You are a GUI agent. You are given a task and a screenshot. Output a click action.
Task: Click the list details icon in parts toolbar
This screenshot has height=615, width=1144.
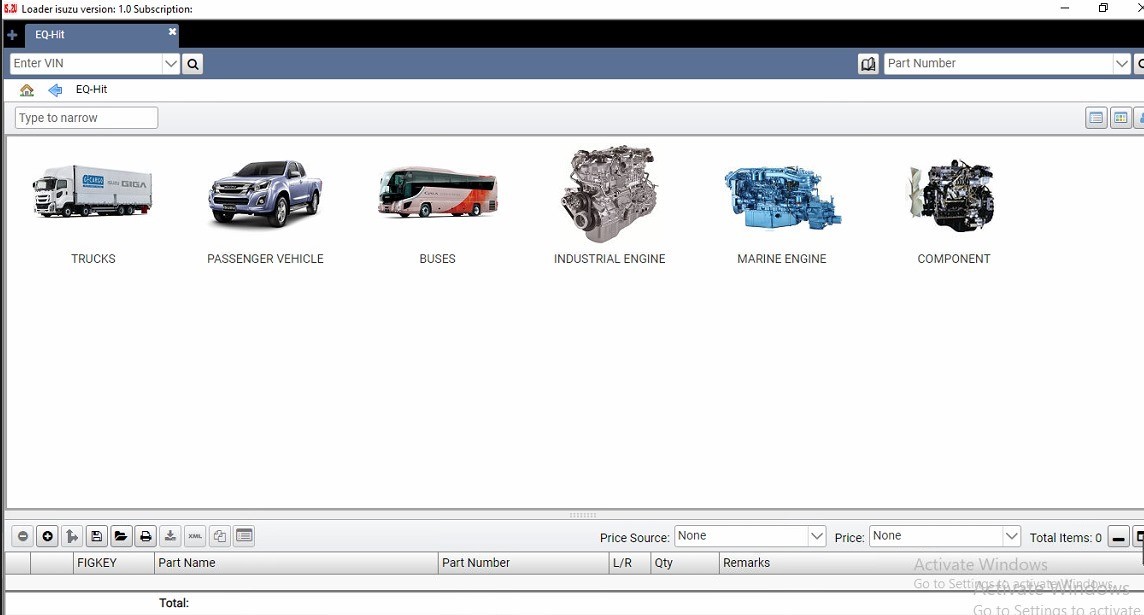pyautogui.click(x=244, y=536)
